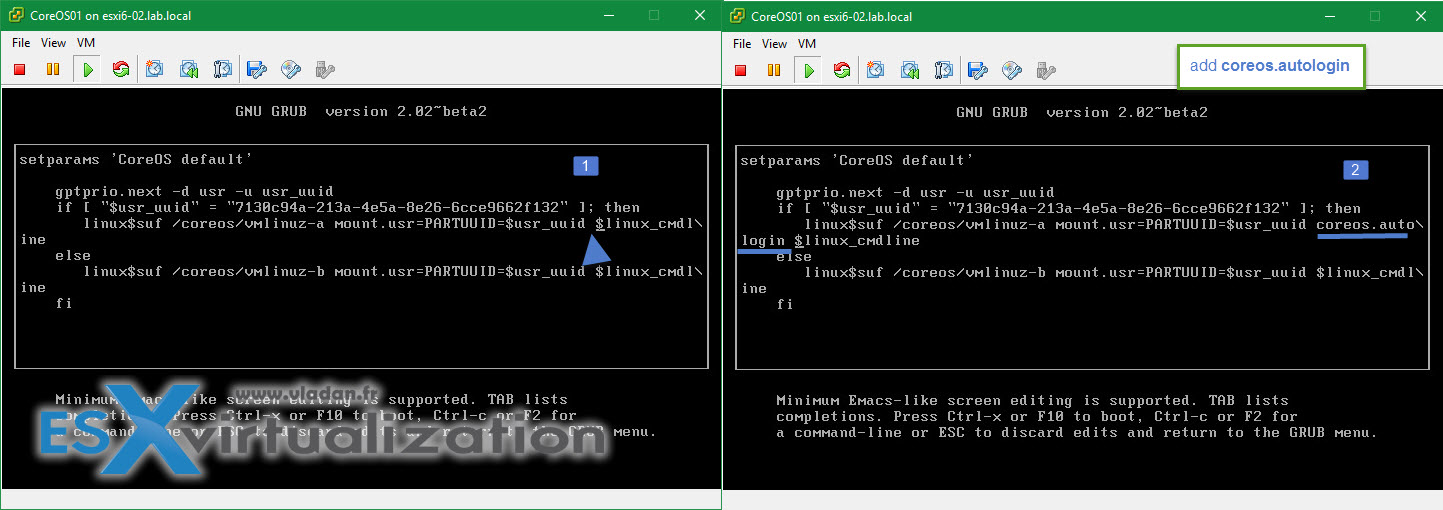
Task: Open File menu in left window
Action: point(21,43)
